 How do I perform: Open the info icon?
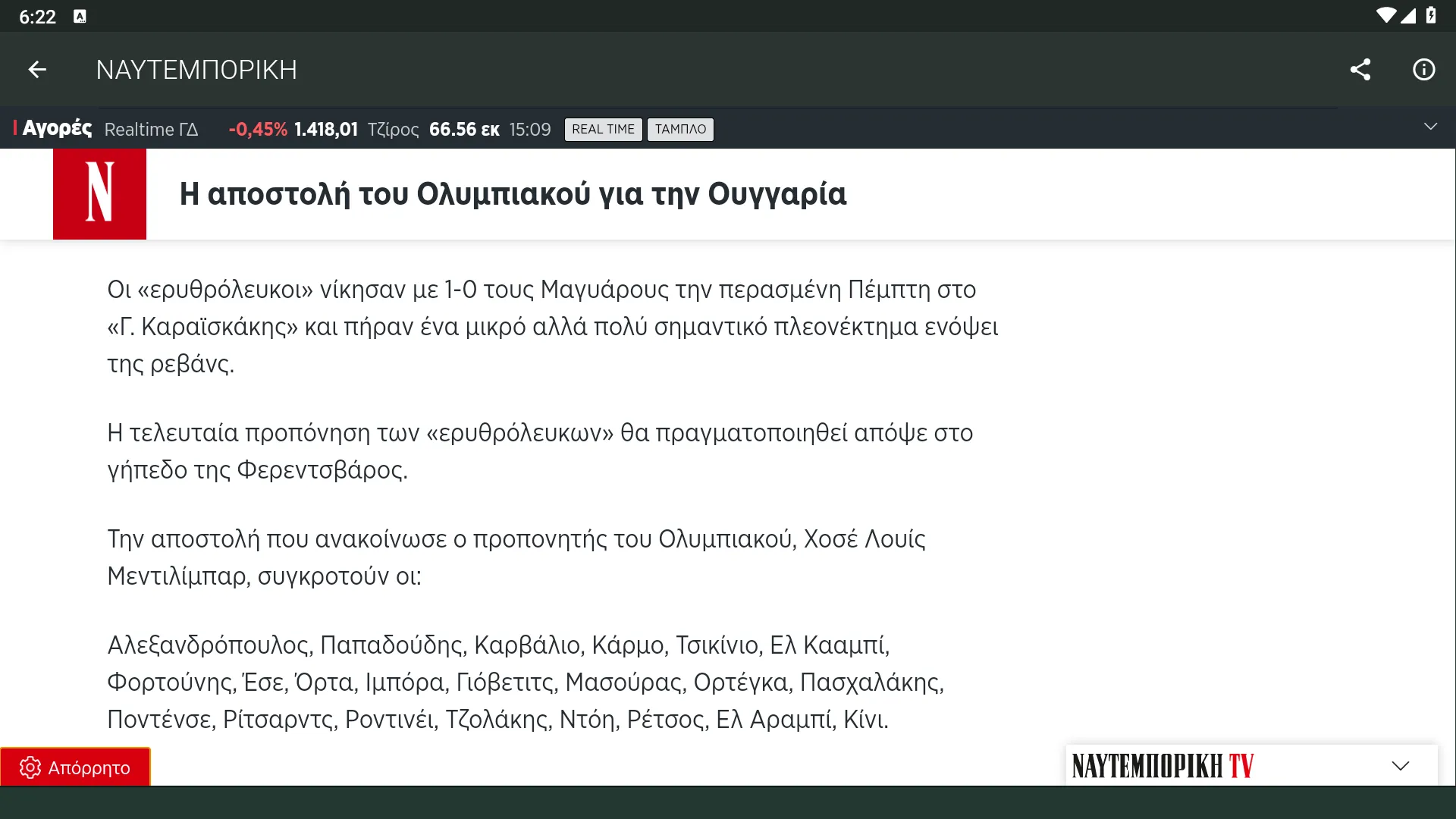click(x=1424, y=70)
